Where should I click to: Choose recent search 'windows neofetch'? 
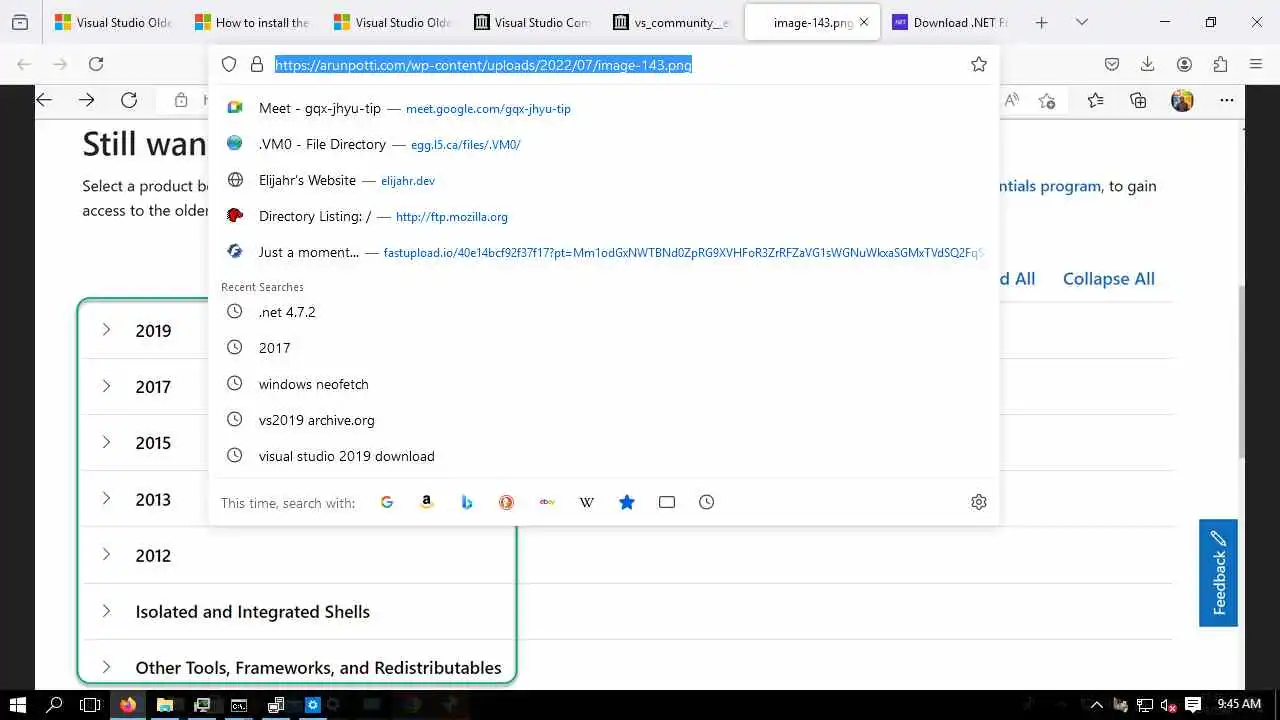pos(604,384)
